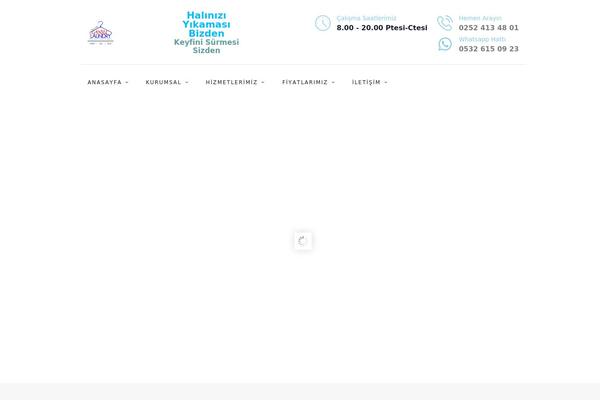Click the '8.00 - 20.00 Ptesi-Ctesi' text
This screenshot has height=400, width=600.
click(x=382, y=28)
